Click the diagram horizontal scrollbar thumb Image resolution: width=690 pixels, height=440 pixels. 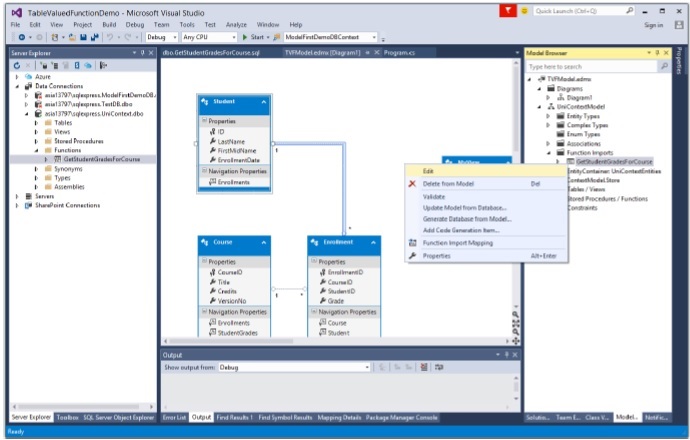pyautogui.click(x=231, y=341)
